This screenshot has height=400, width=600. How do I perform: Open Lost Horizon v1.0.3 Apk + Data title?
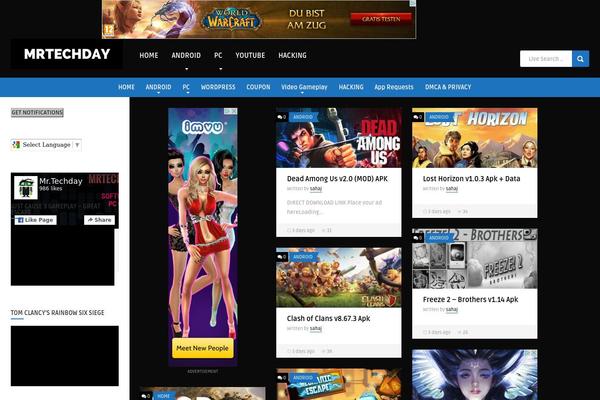471,179
